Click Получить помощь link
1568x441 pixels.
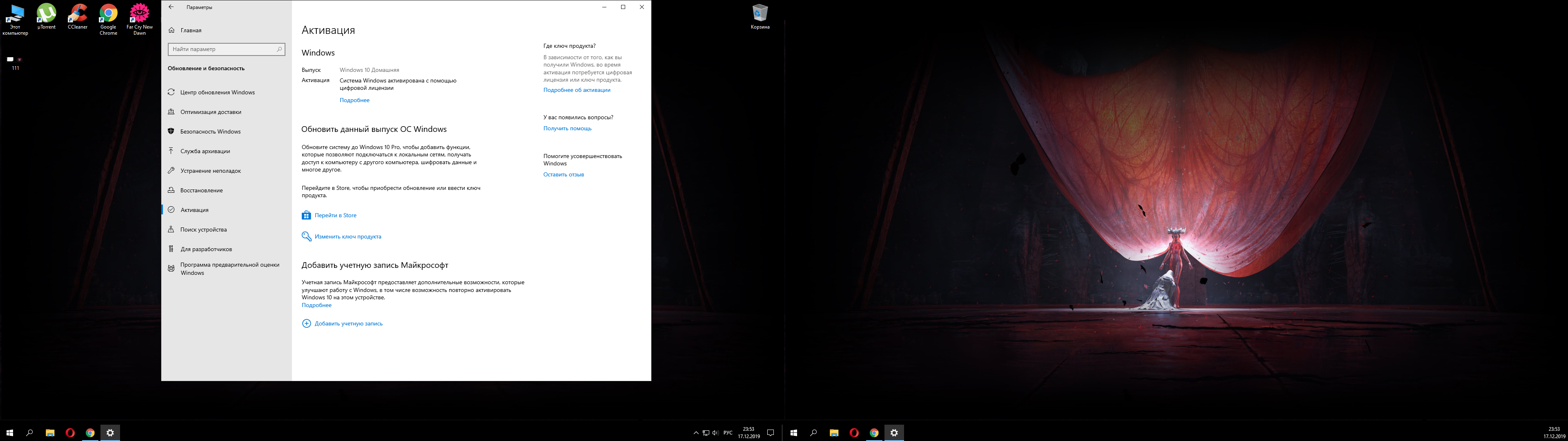pyautogui.click(x=567, y=129)
